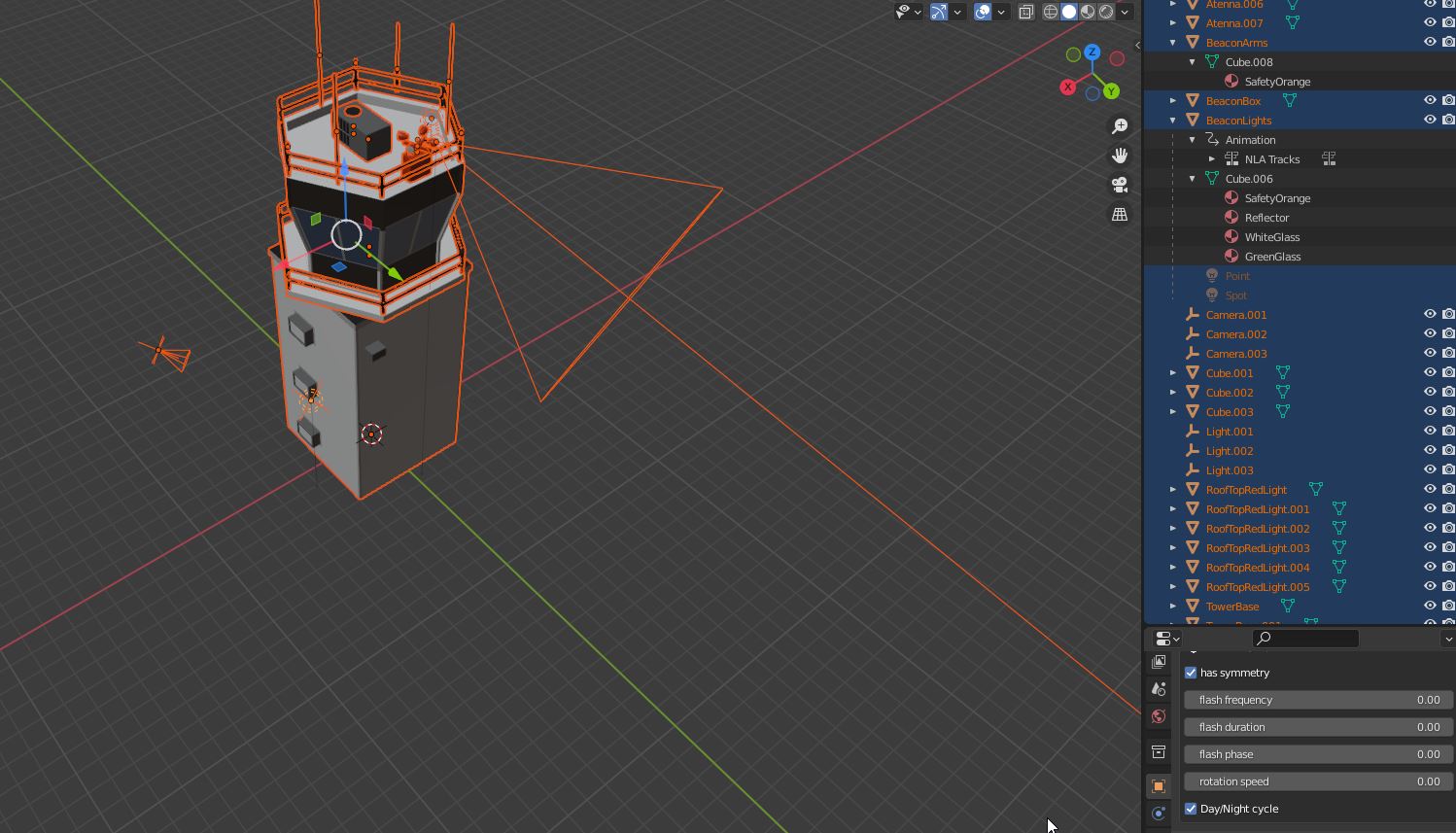Toggle camera view with camera icon
The image size is (1456, 833).
[1120, 185]
